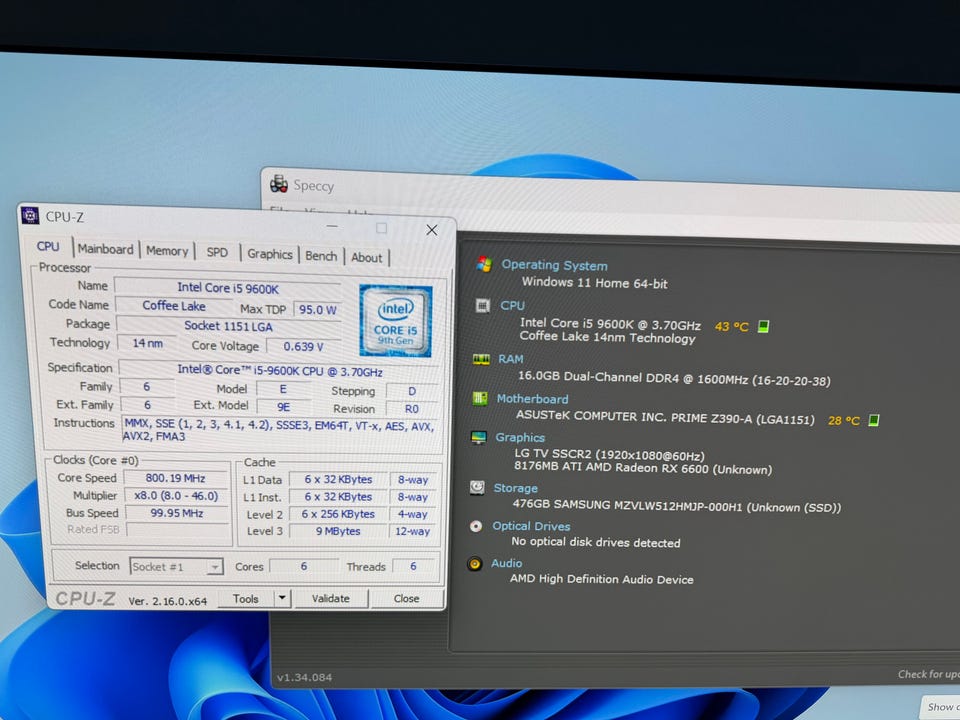960x720 pixels.
Task: Click the Storage drive icon in Speccy
Action: pyautogui.click(x=477, y=487)
